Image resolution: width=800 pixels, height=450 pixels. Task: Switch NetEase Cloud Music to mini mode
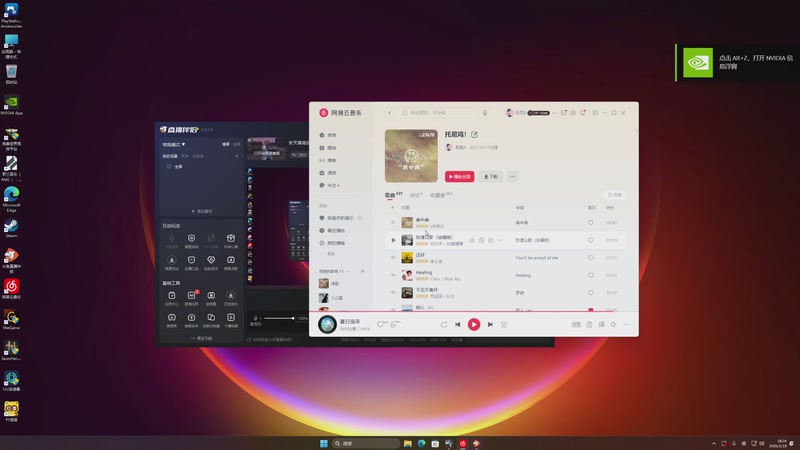click(595, 113)
